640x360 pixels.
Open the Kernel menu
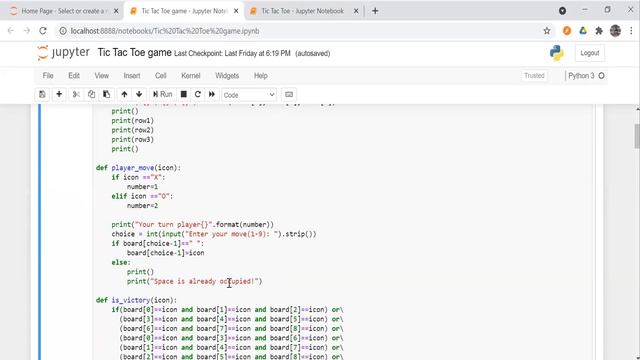[191, 76]
